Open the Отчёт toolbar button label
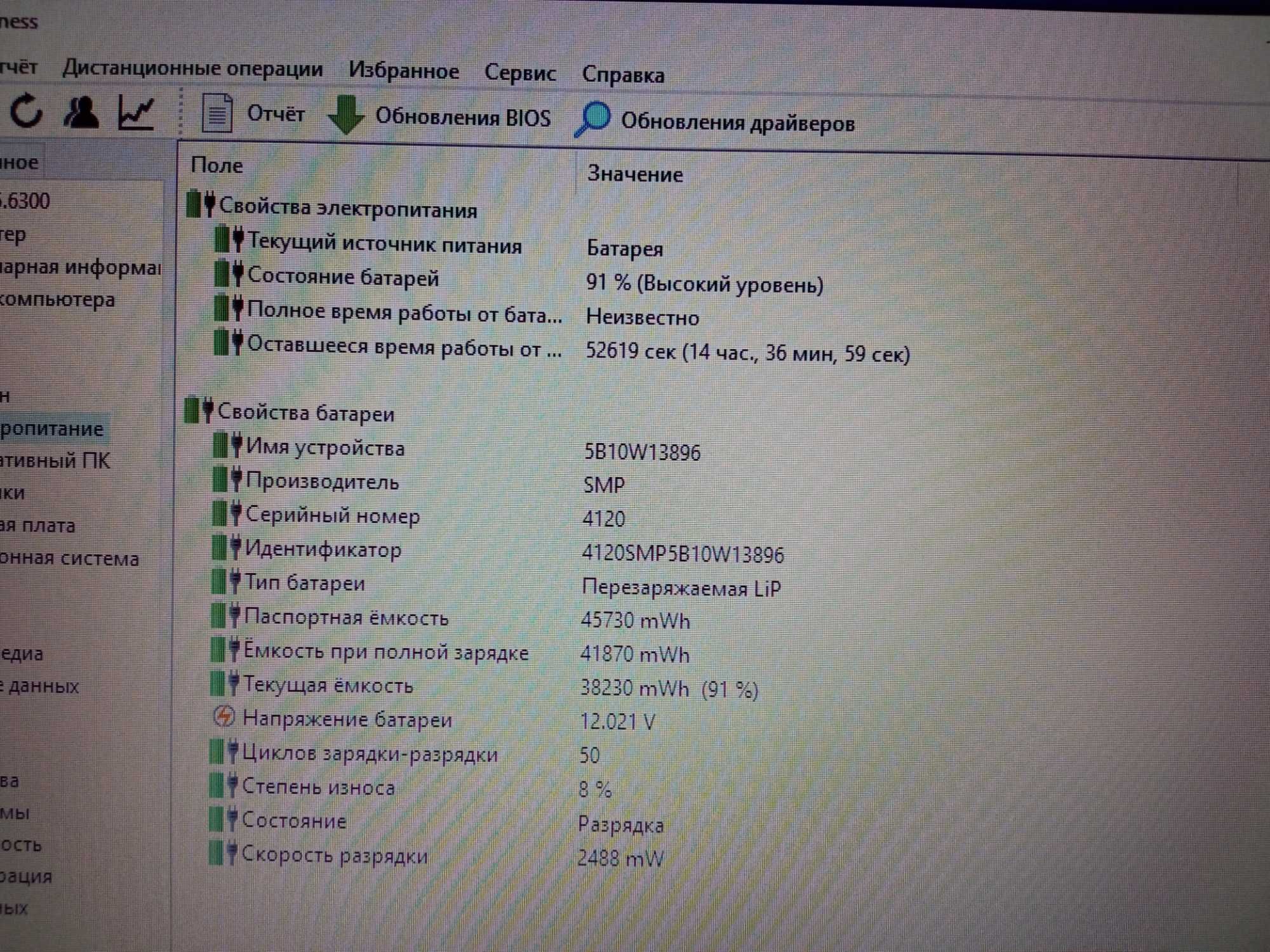This screenshot has width=1270, height=952. (276, 114)
